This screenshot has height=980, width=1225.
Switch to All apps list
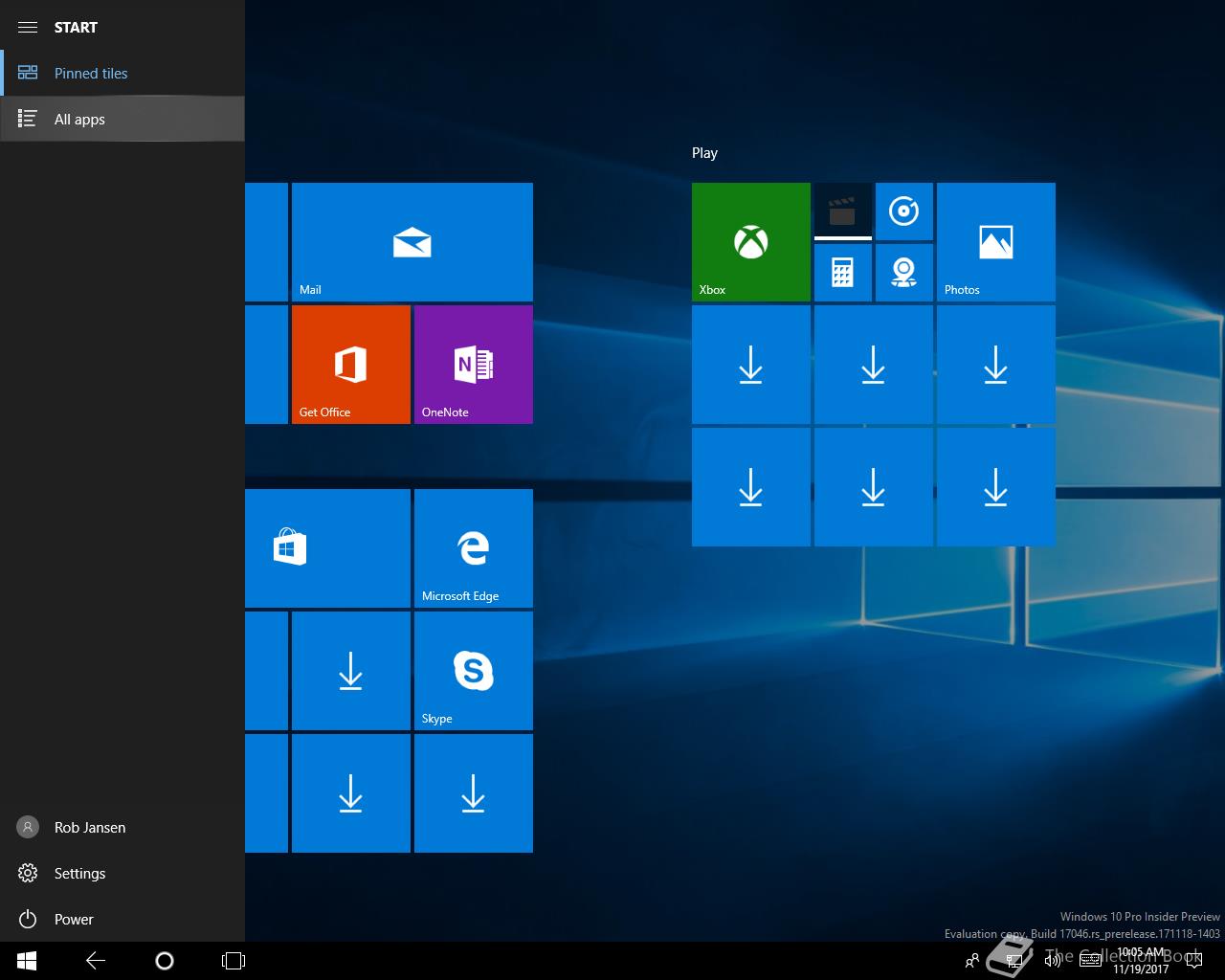(122, 119)
